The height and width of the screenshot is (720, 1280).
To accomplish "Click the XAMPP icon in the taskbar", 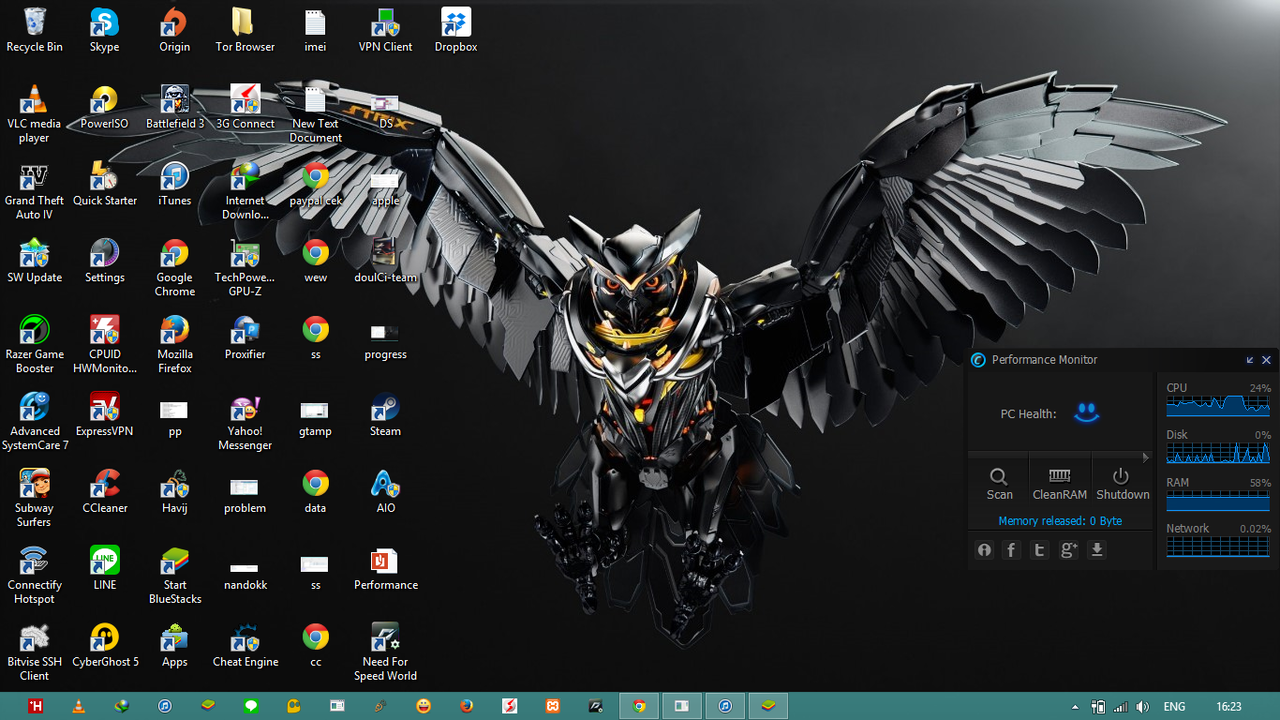I will (552, 706).
